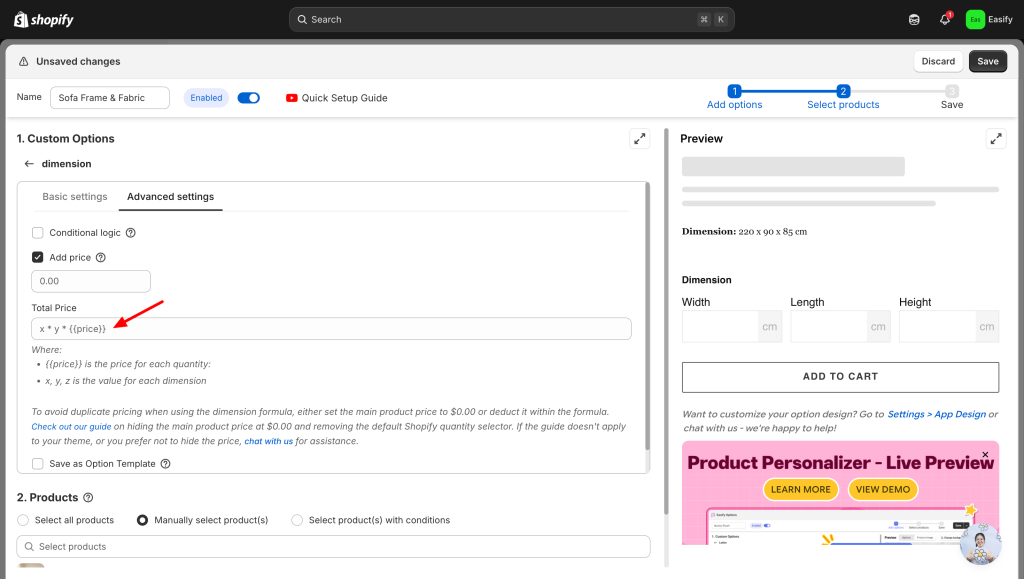Expand the Custom Options panel fullscreen

point(639,139)
